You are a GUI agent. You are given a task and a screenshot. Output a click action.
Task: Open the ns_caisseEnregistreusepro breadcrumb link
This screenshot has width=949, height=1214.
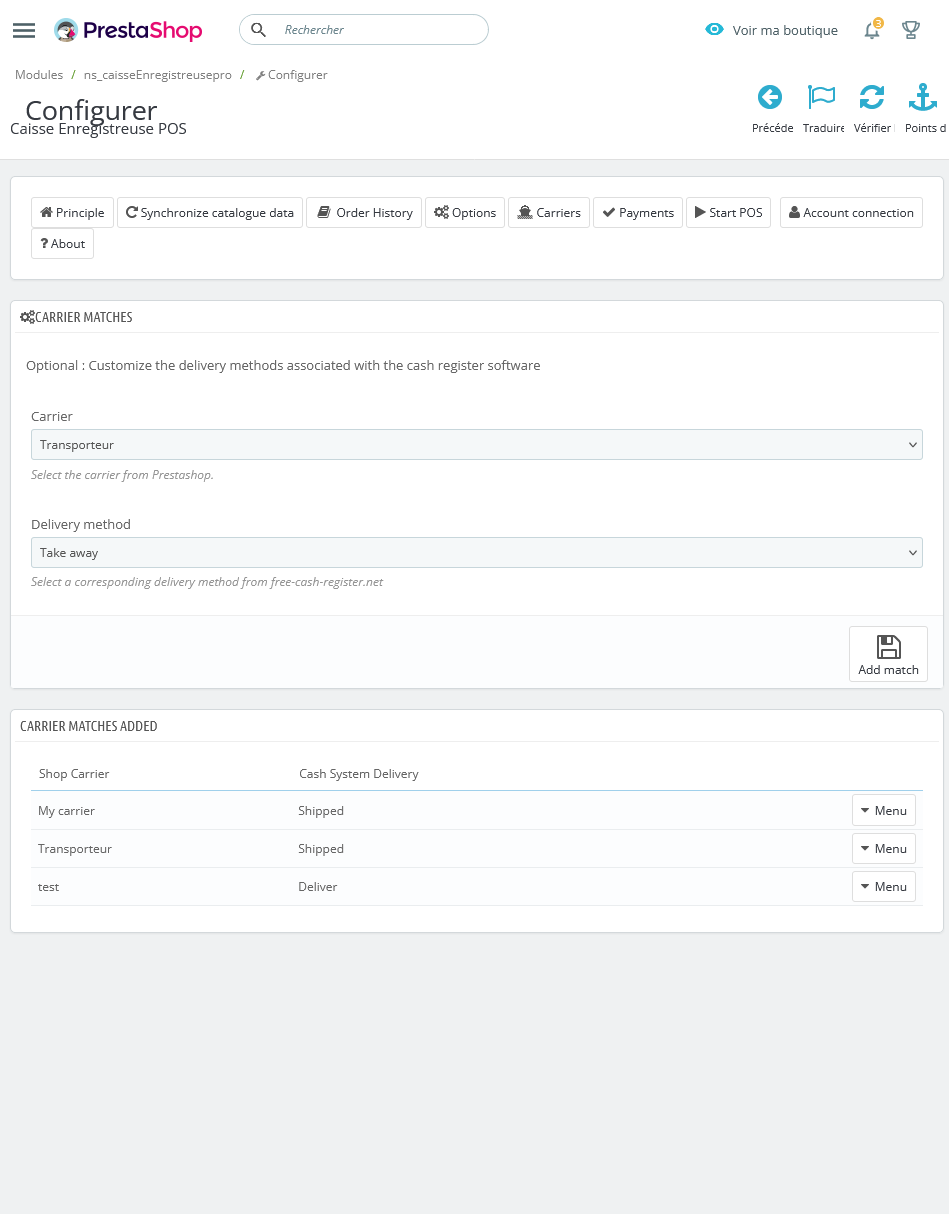coord(157,74)
